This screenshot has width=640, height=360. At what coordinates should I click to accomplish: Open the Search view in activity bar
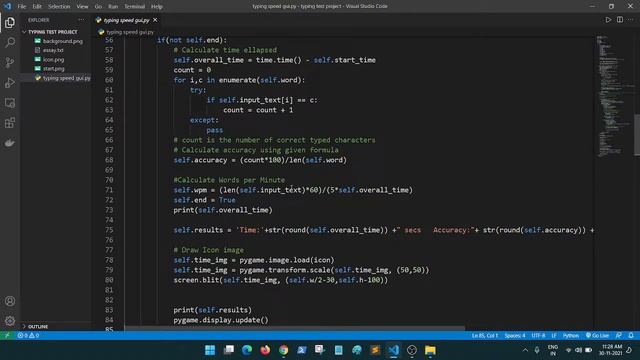pyautogui.click(x=10, y=42)
